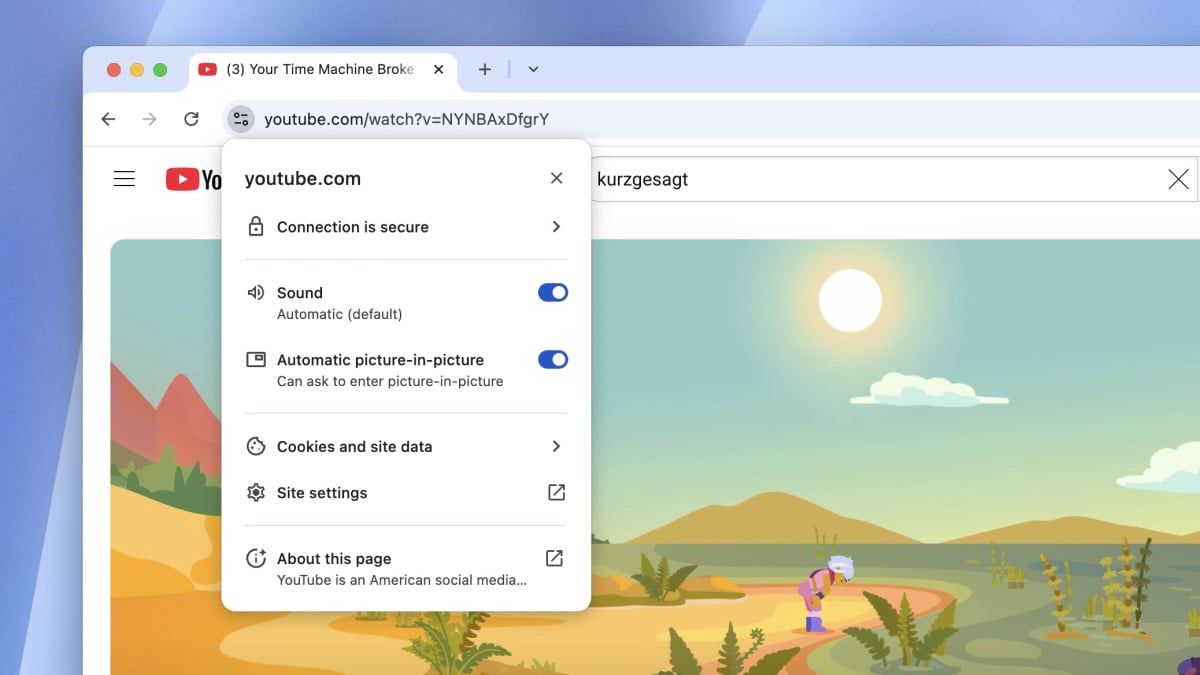Turn off the Sound toggle
The width and height of the screenshot is (1200, 675).
point(553,292)
